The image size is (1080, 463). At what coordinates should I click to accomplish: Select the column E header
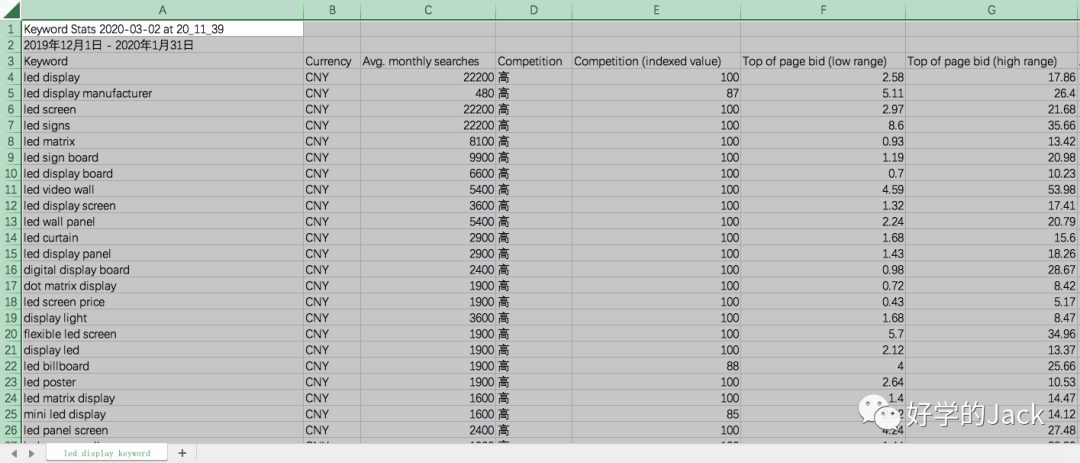(x=656, y=10)
